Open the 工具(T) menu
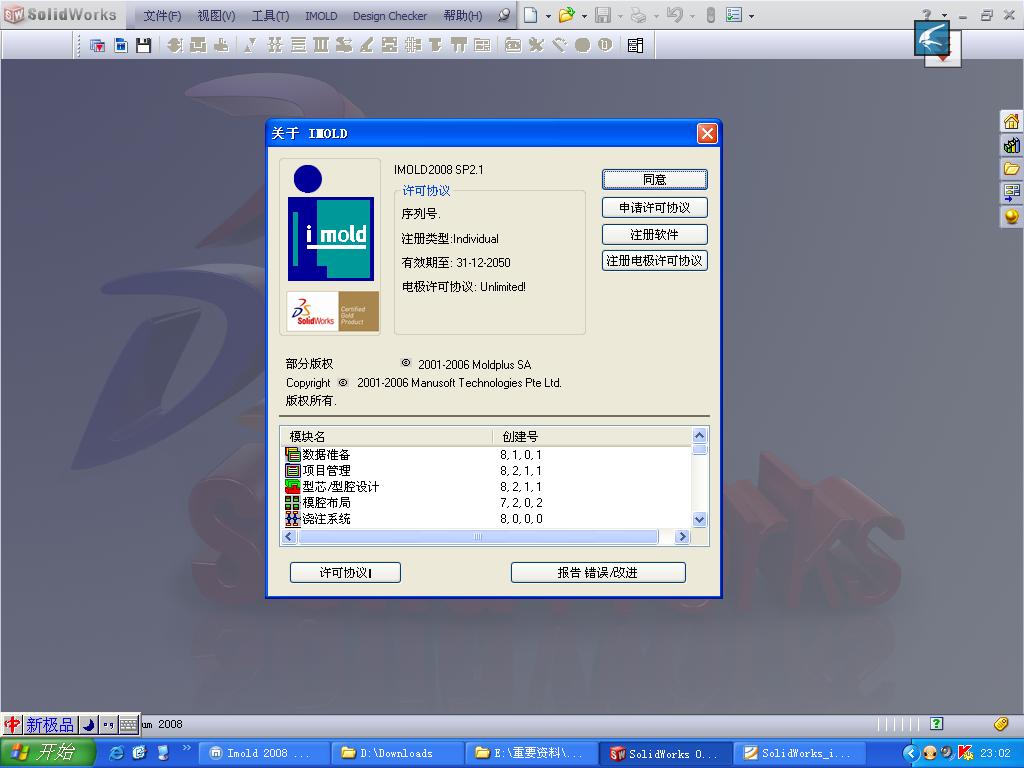Screen dimensions: 1024x768 (x=270, y=16)
